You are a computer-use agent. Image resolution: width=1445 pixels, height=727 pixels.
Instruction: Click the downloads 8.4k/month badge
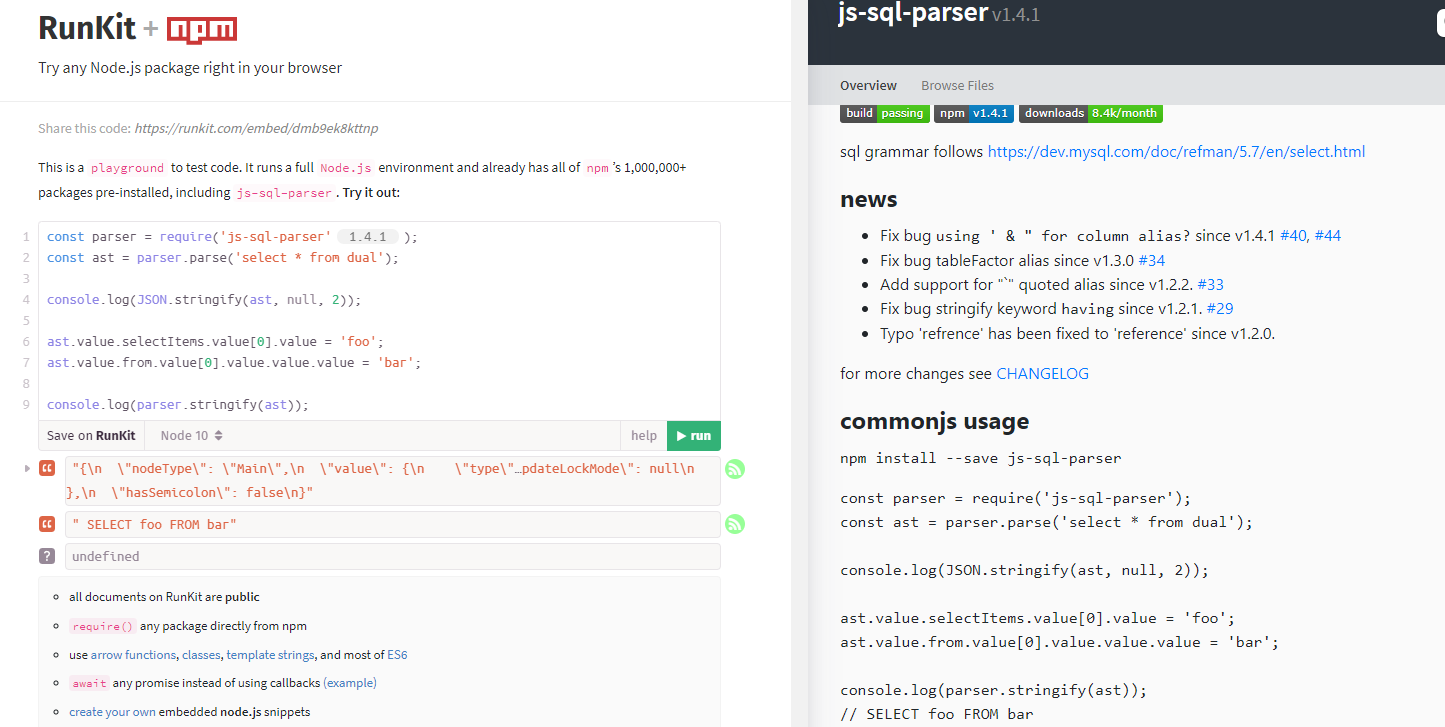pos(1091,113)
